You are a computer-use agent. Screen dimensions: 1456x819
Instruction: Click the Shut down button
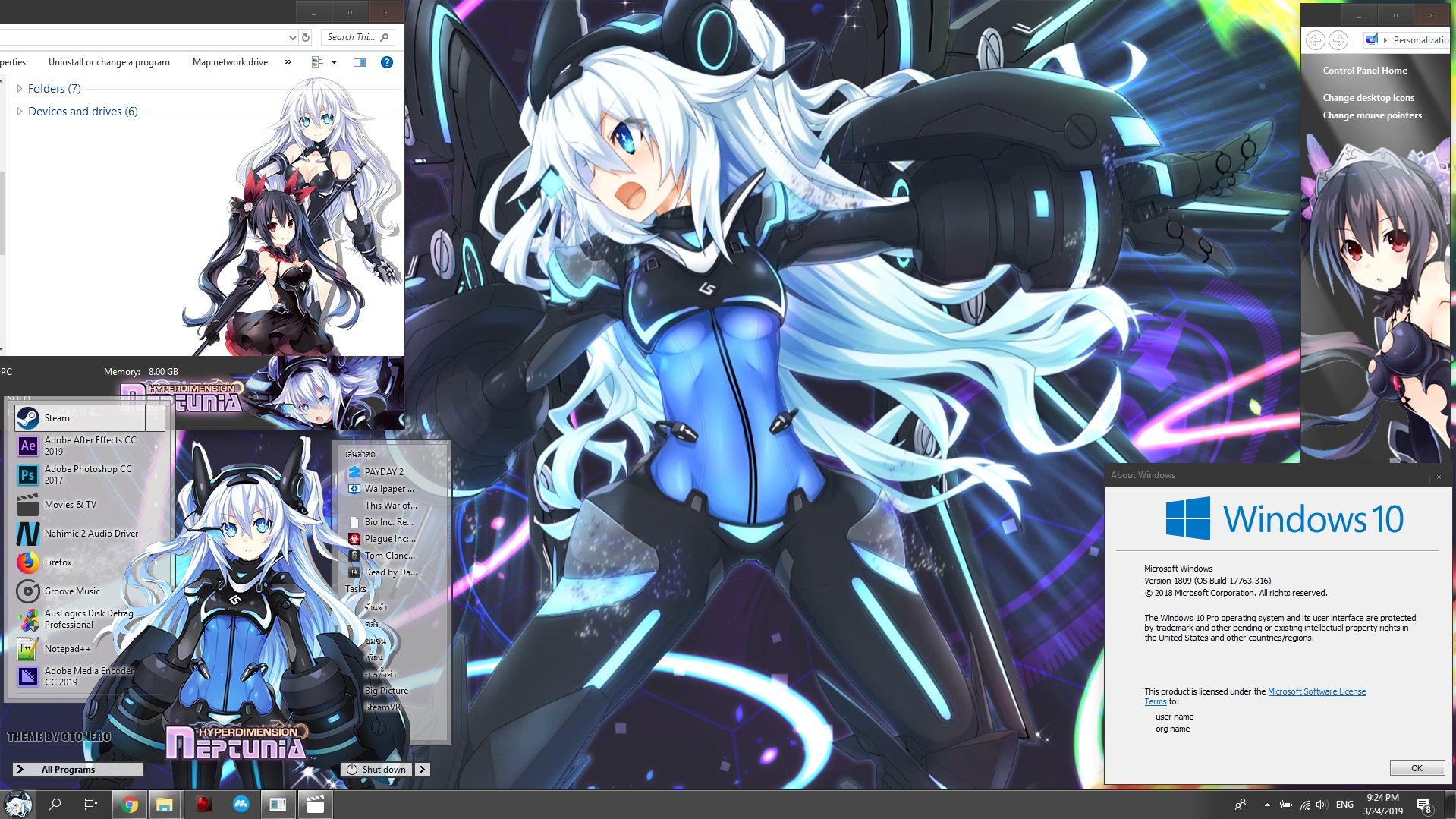click(x=376, y=770)
